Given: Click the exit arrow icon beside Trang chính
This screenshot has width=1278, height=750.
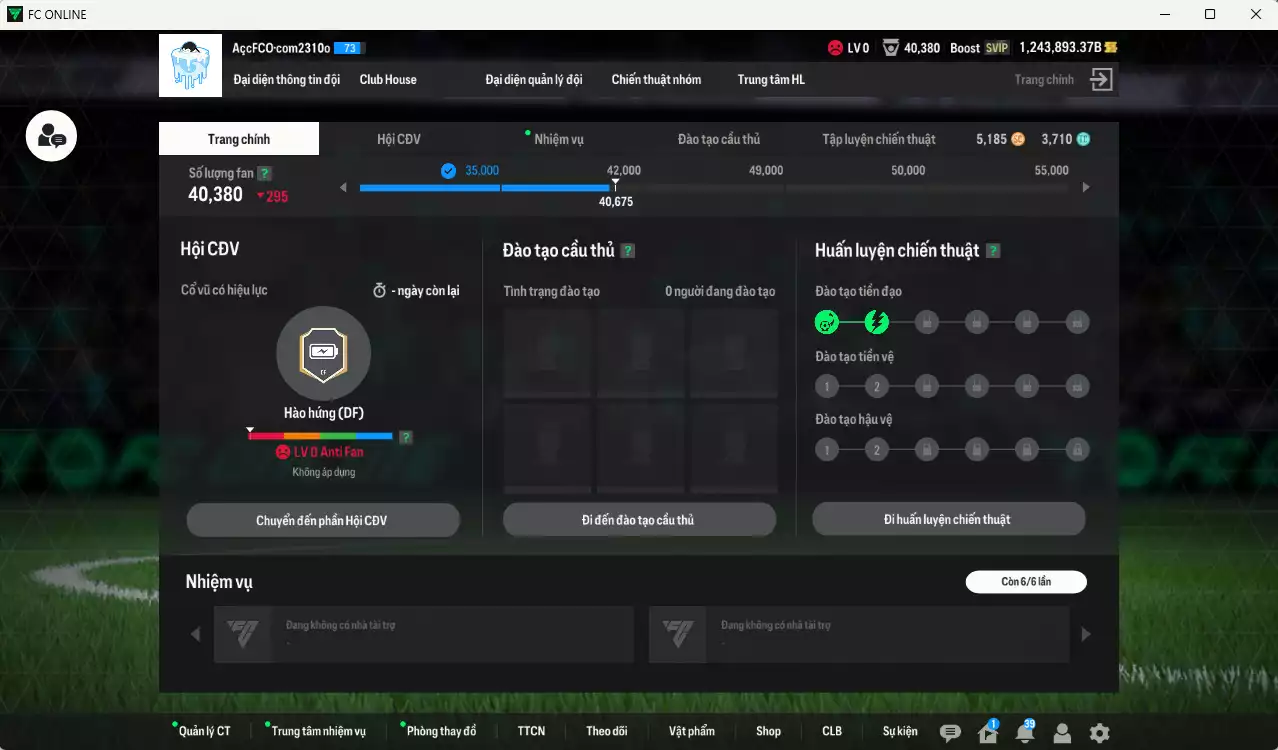Looking at the screenshot, I should pyautogui.click(x=1101, y=80).
